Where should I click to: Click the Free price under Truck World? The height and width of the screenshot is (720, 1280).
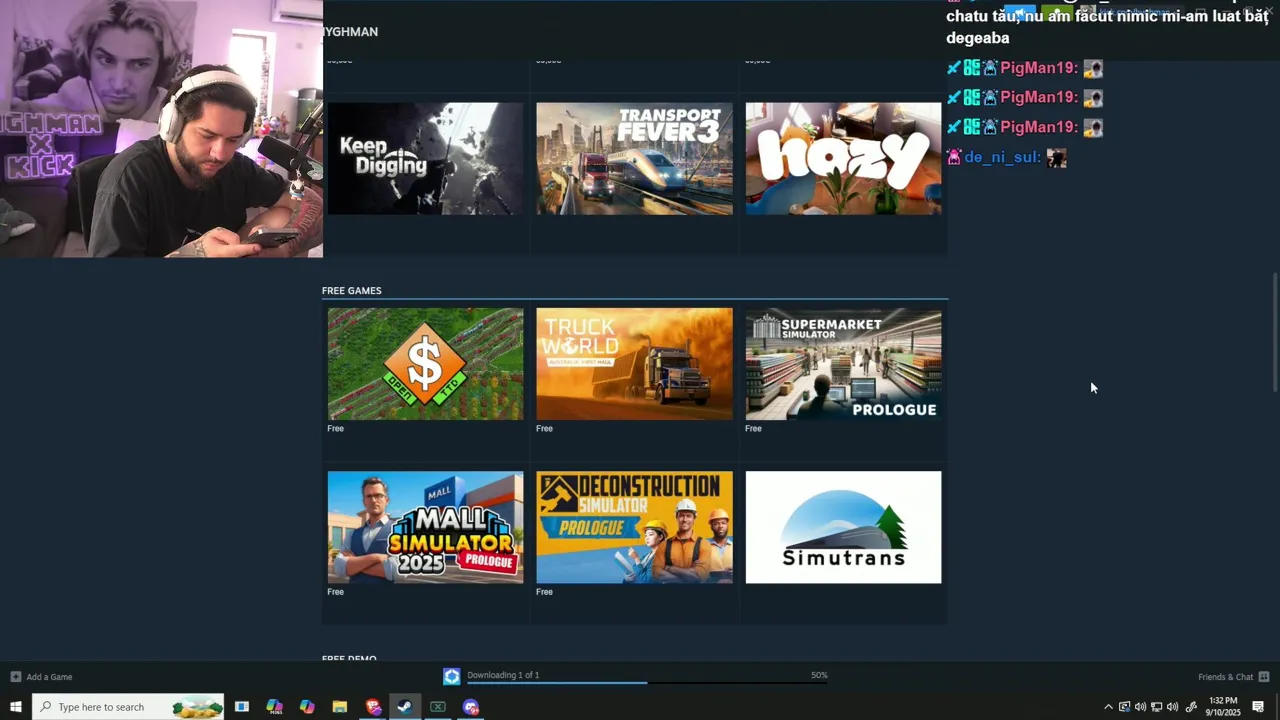click(544, 428)
